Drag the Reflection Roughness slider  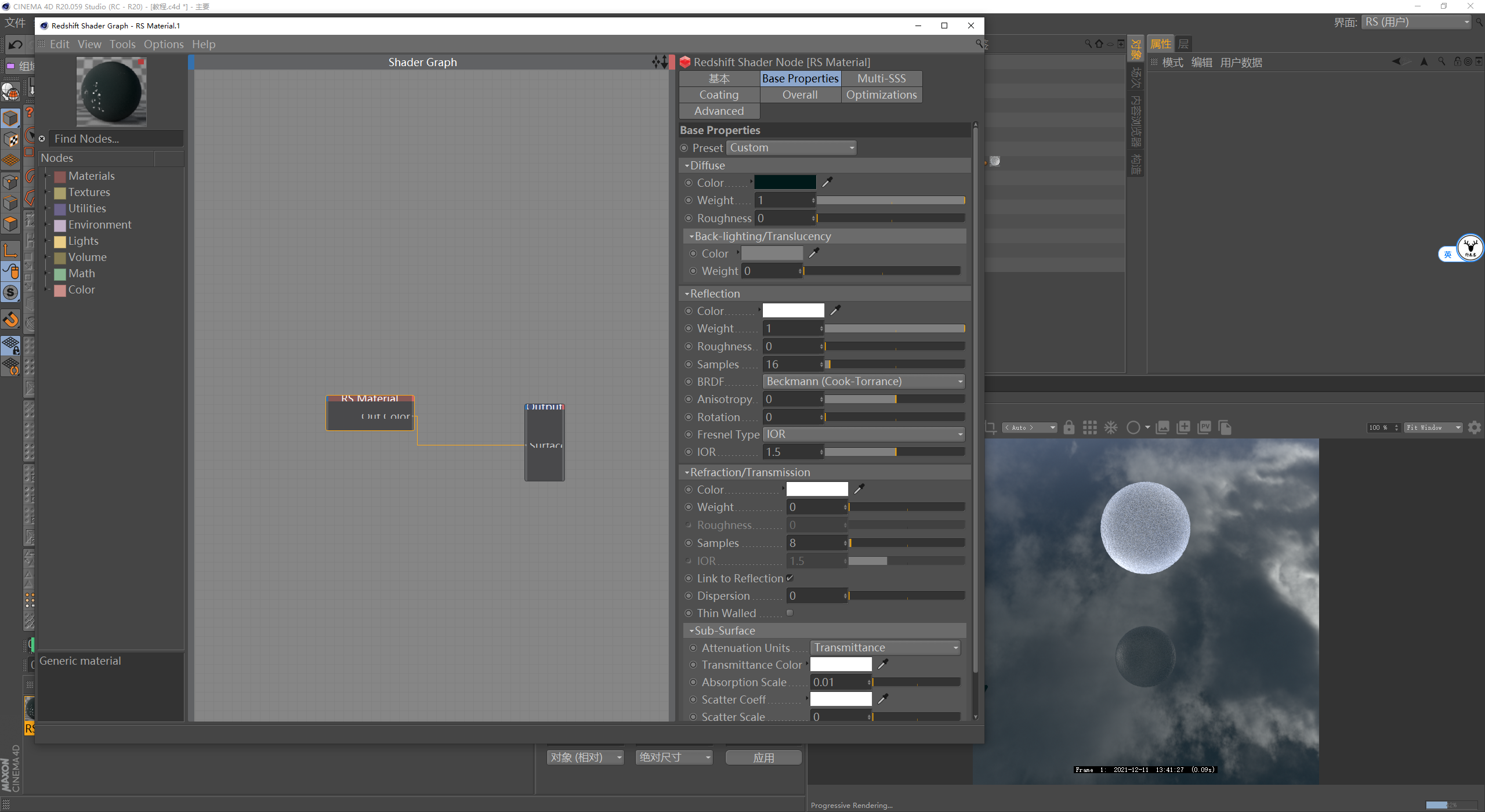pos(820,346)
